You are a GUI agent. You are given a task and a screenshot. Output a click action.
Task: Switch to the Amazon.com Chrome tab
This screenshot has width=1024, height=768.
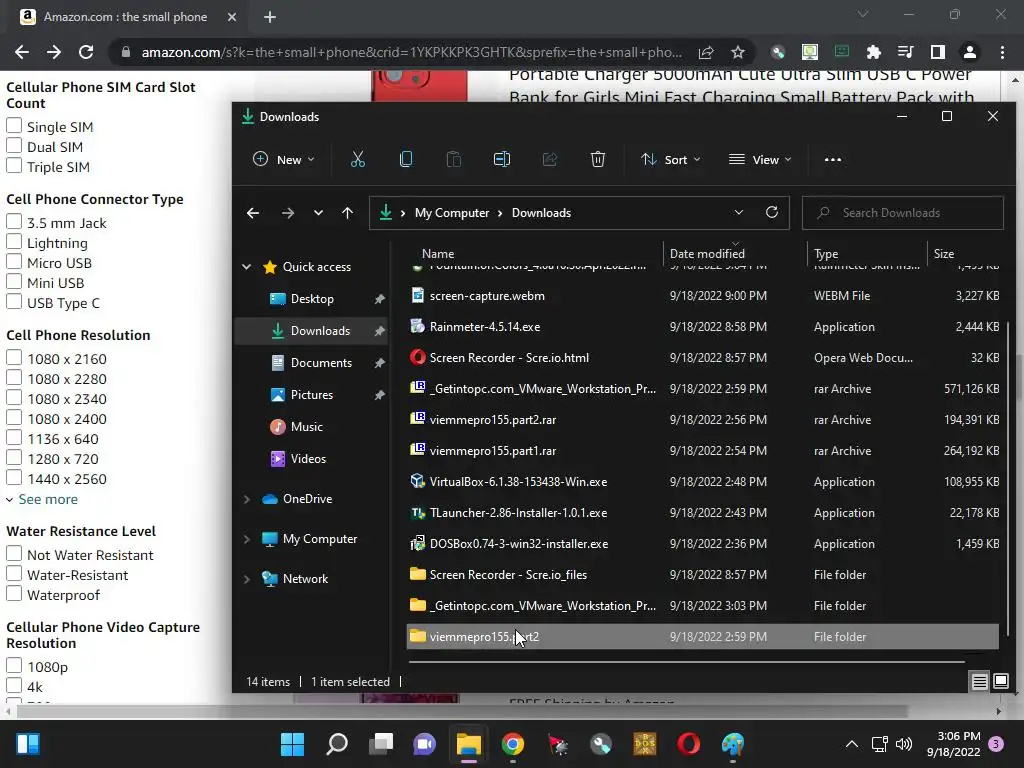click(125, 17)
